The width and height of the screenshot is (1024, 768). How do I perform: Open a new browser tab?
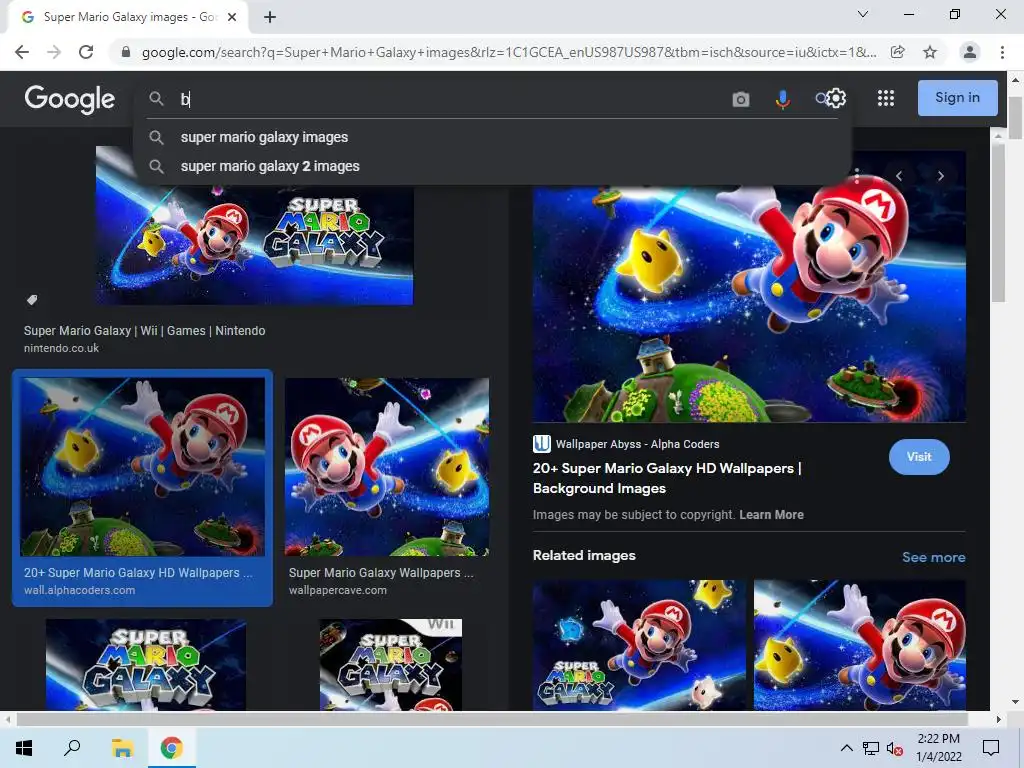pos(270,17)
